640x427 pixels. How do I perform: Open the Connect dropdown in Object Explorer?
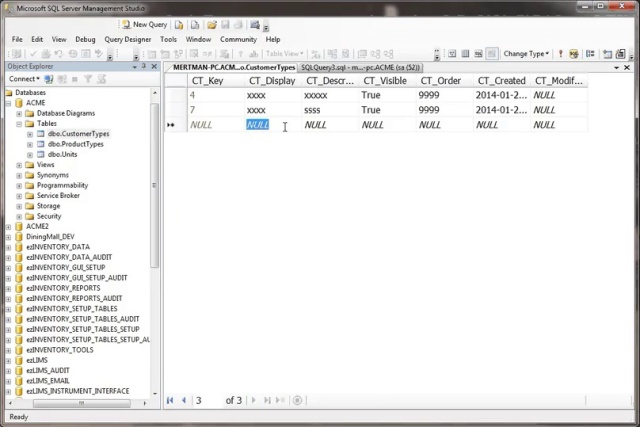(24, 79)
